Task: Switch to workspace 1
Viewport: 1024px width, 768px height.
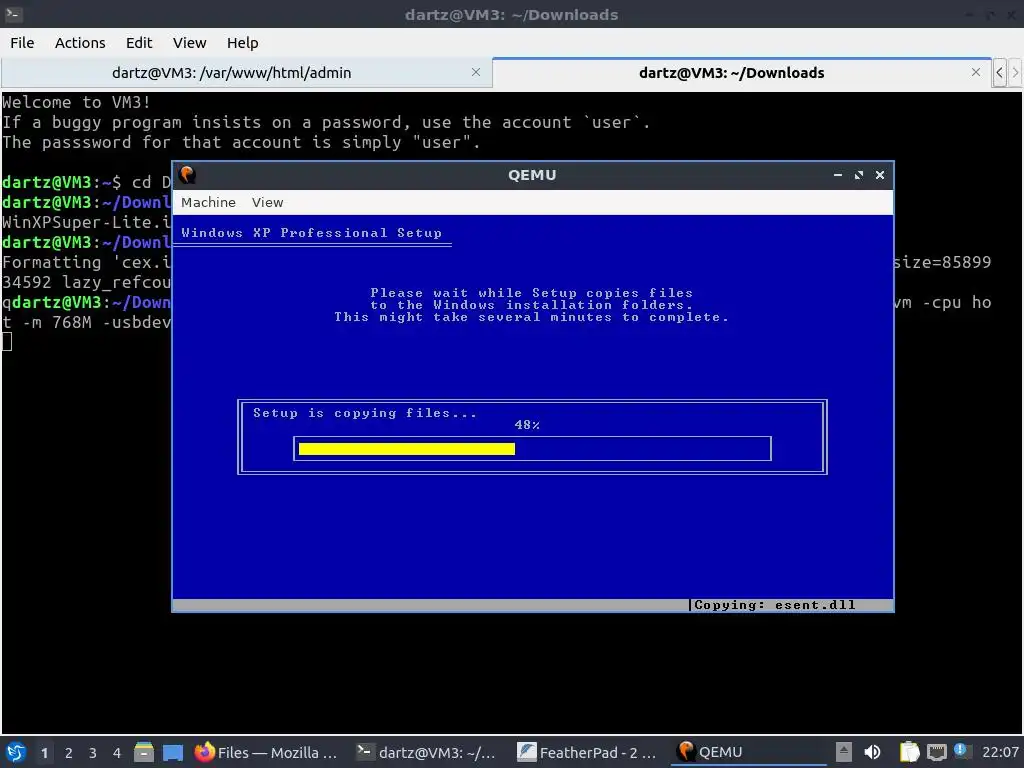Action: [x=44, y=753]
